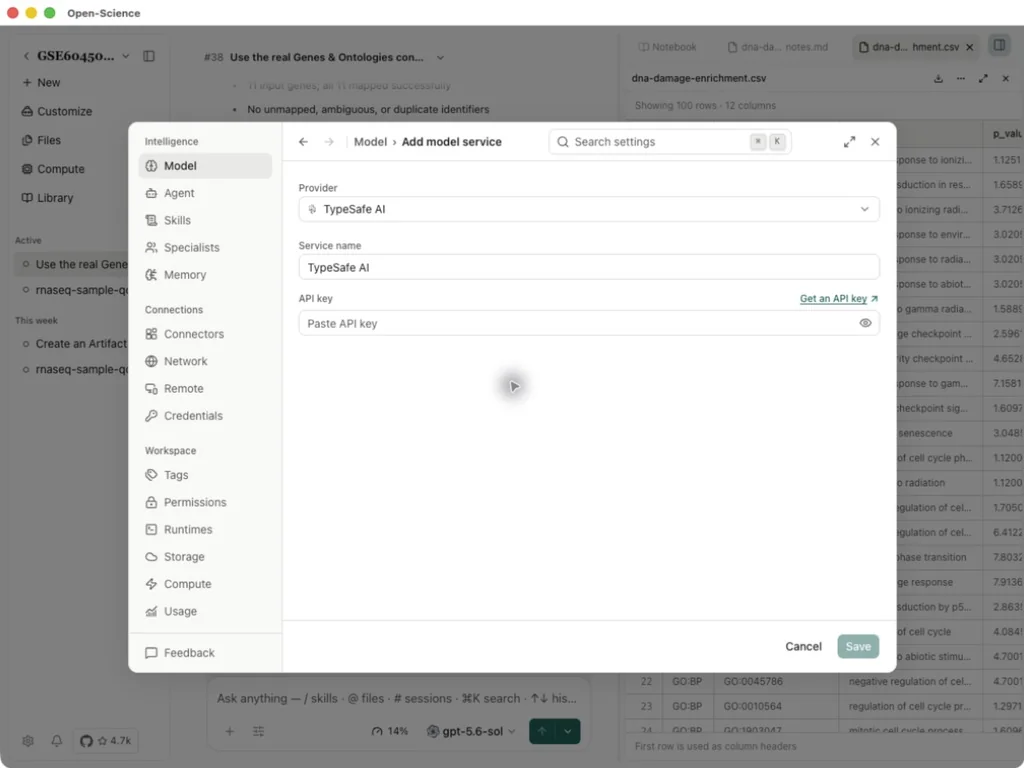Go forward in settings navigation
1024x768 pixels.
coord(329,142)
